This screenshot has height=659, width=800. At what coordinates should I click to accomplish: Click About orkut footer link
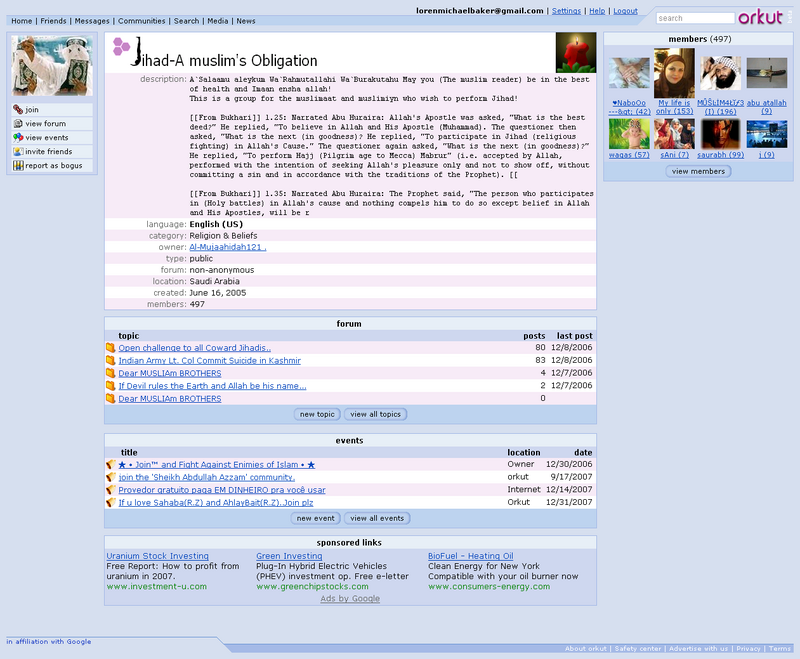point(586,649)
